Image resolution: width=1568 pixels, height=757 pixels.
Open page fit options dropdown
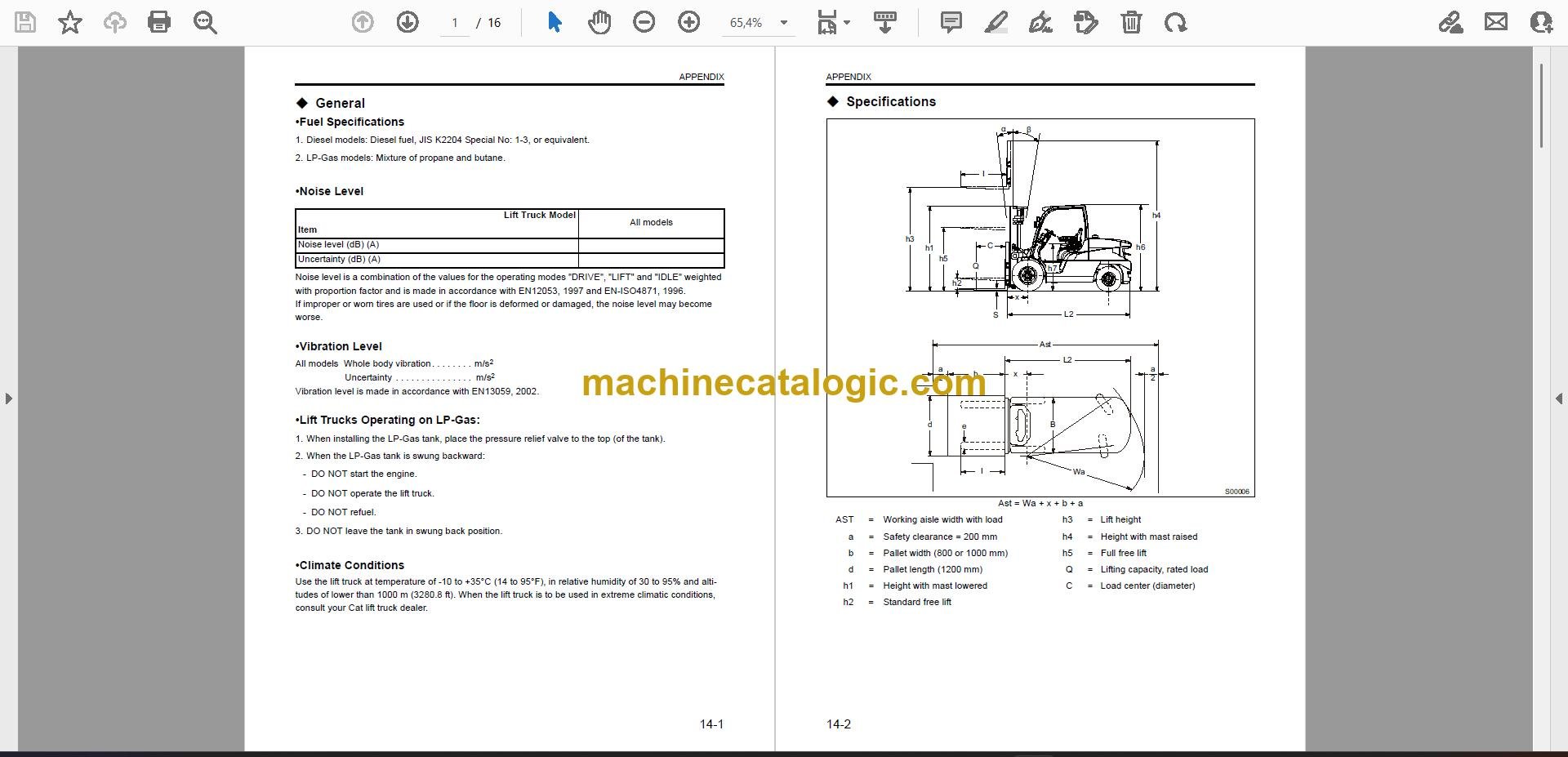coord(833,23)
